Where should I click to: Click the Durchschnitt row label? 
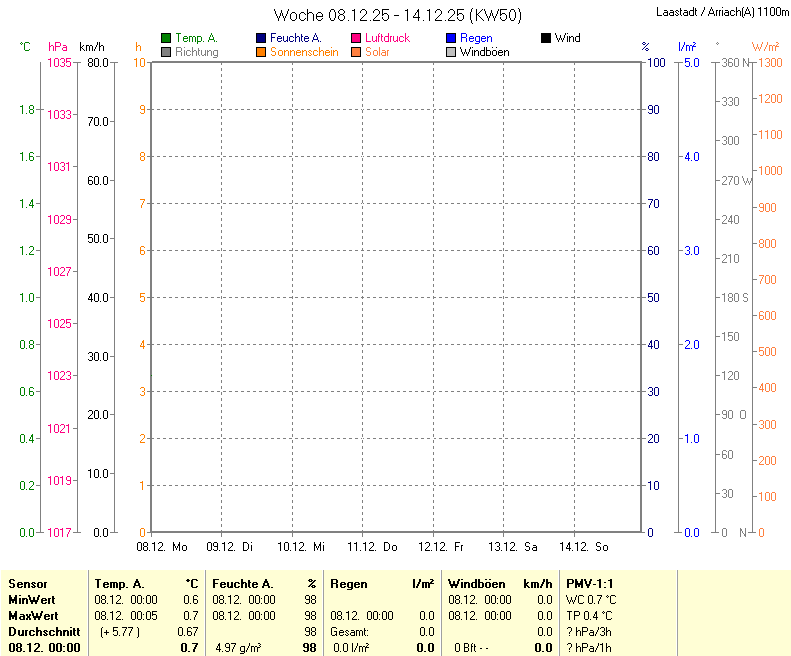tap(39, 632)
